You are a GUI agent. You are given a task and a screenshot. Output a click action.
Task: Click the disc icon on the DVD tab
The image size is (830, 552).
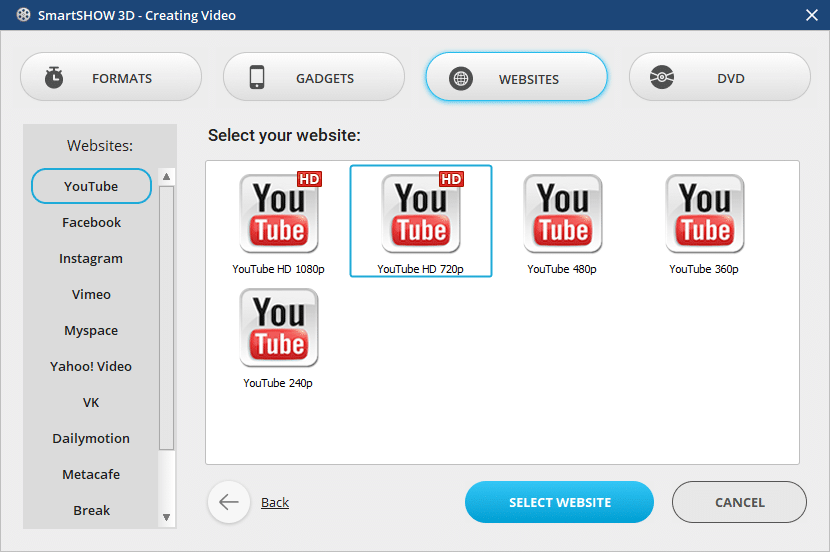pyautogui.click(x=662, y=77)
